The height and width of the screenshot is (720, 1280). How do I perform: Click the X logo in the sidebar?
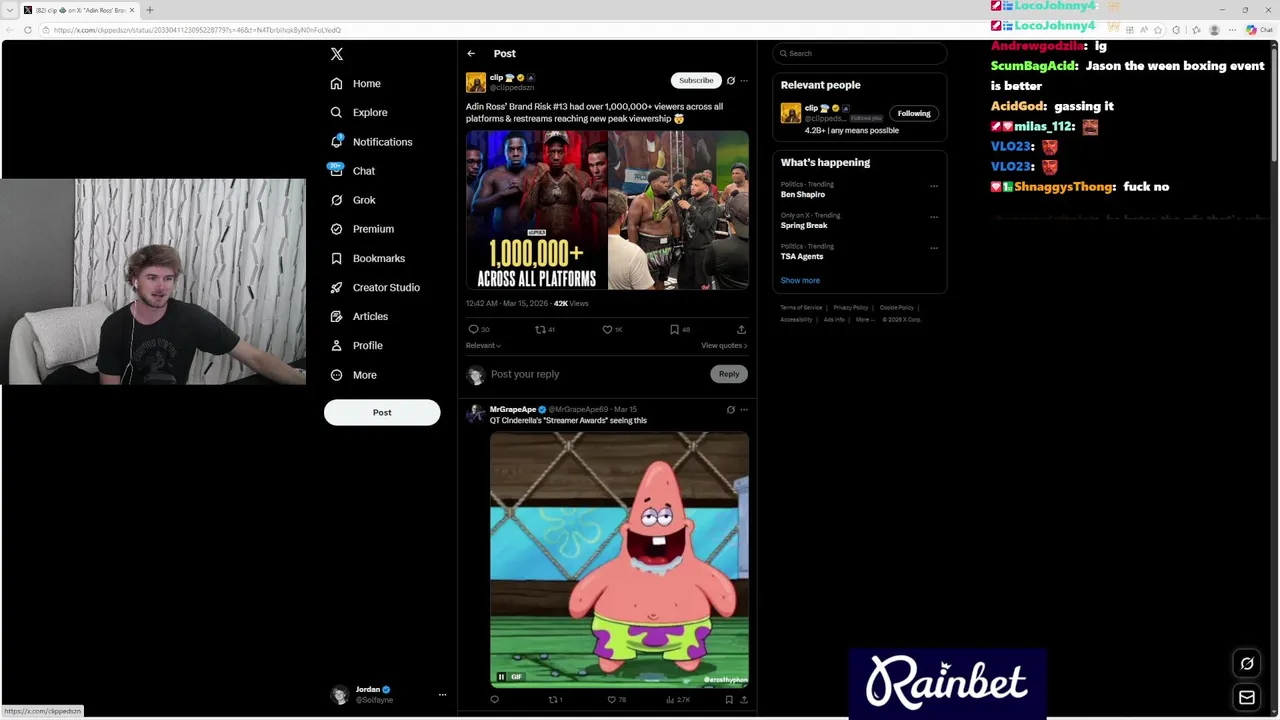click(337, 54)
